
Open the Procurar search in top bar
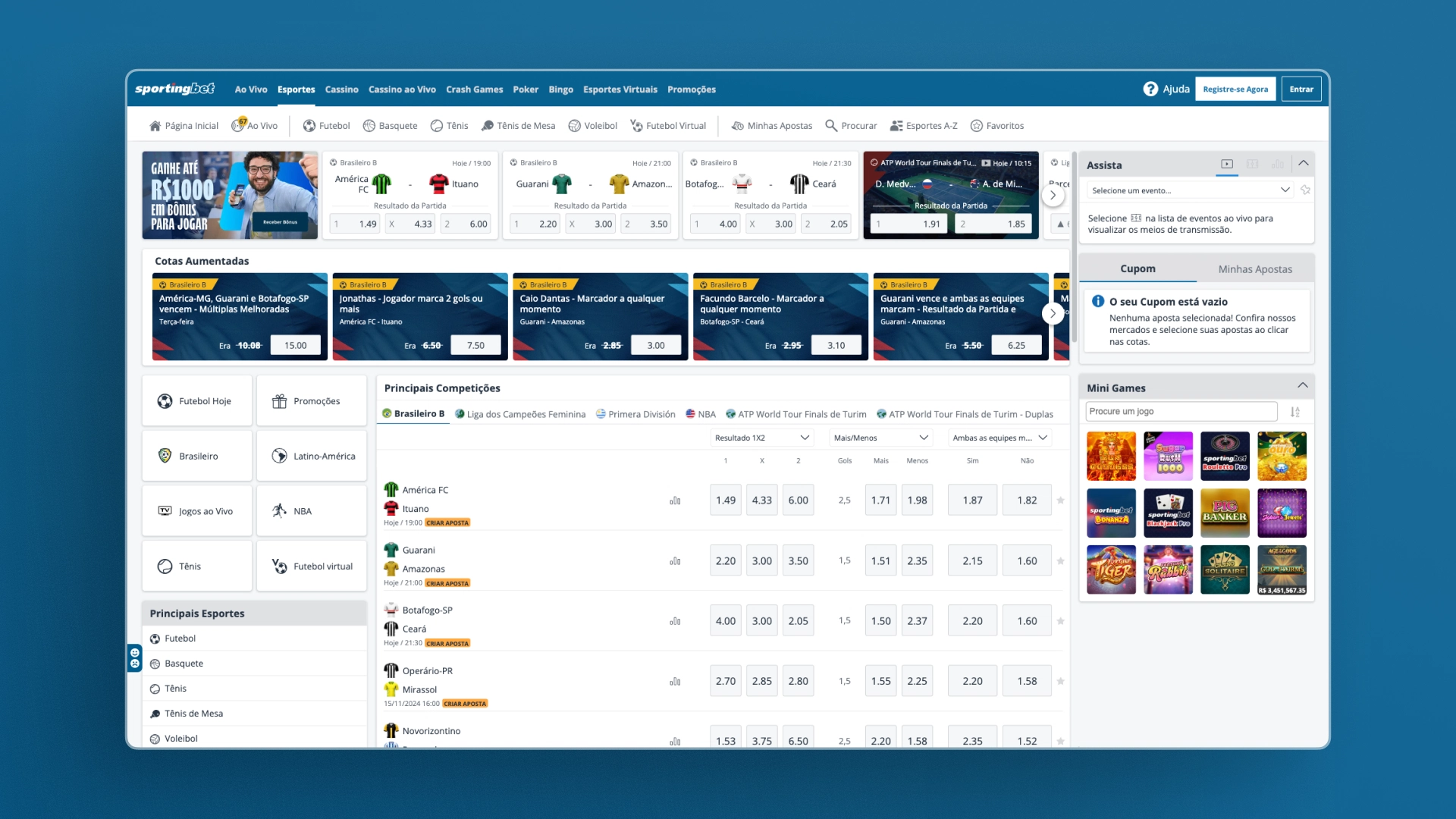(851, 125)
